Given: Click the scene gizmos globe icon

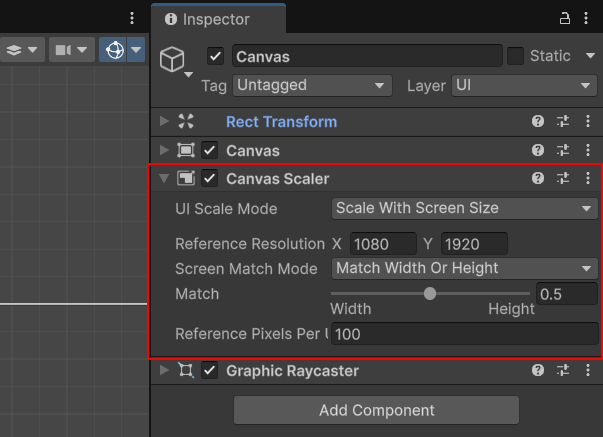Looking at the screenshot, I should (x=114, y=49).
